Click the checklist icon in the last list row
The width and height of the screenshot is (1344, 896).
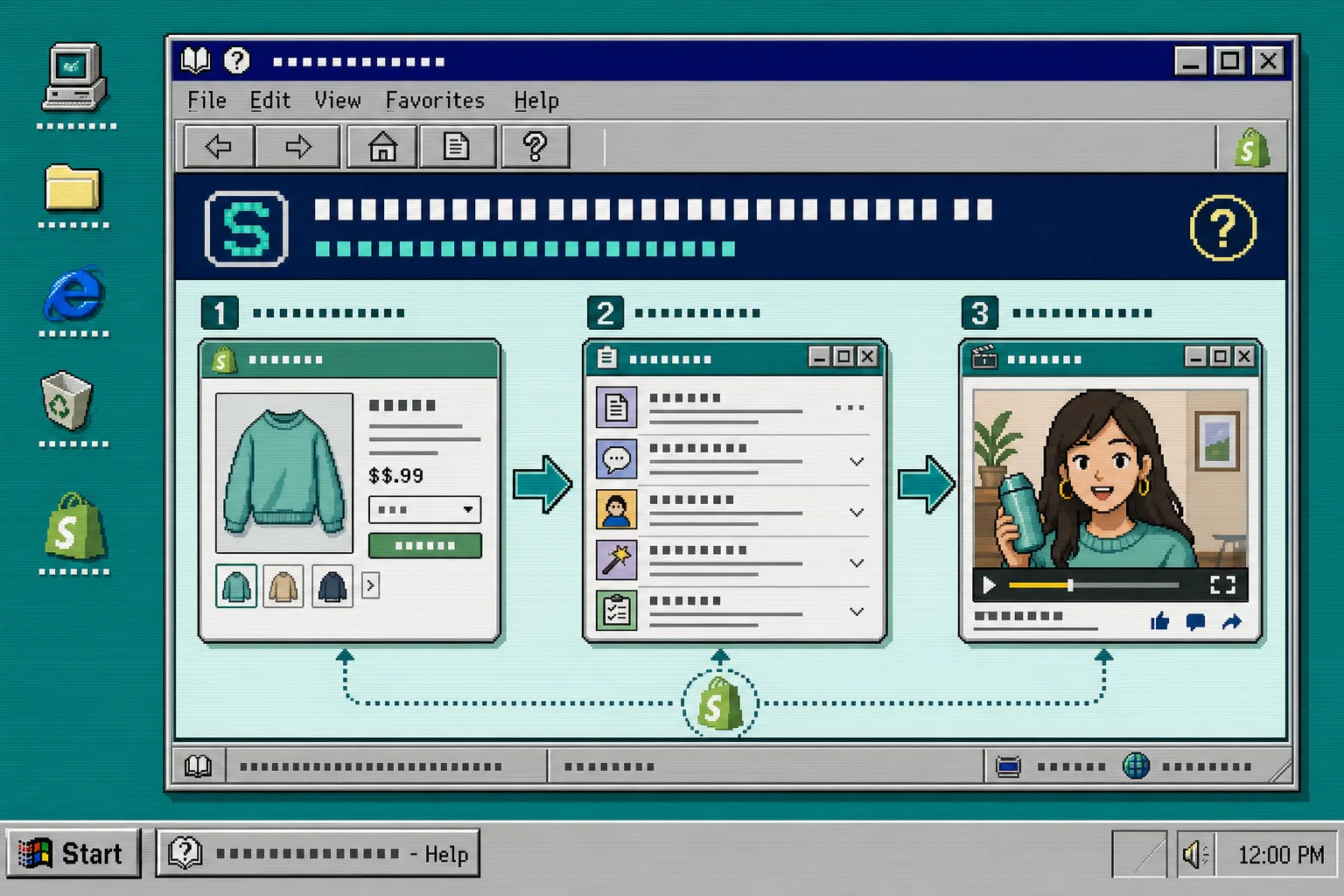[616, 610]
